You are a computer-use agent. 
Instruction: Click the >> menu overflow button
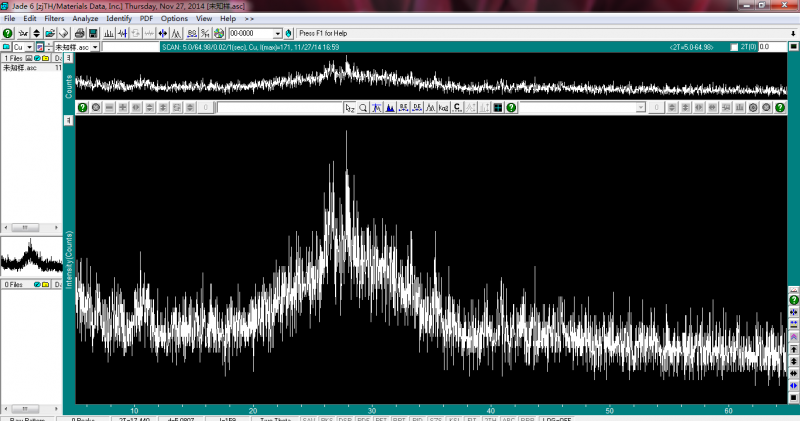(249, 19)
